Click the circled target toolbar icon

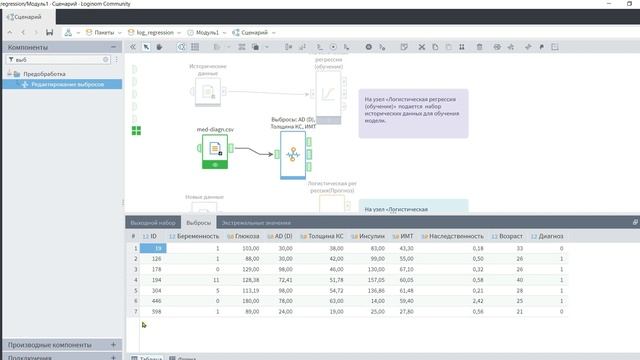[x=333, y=47]
